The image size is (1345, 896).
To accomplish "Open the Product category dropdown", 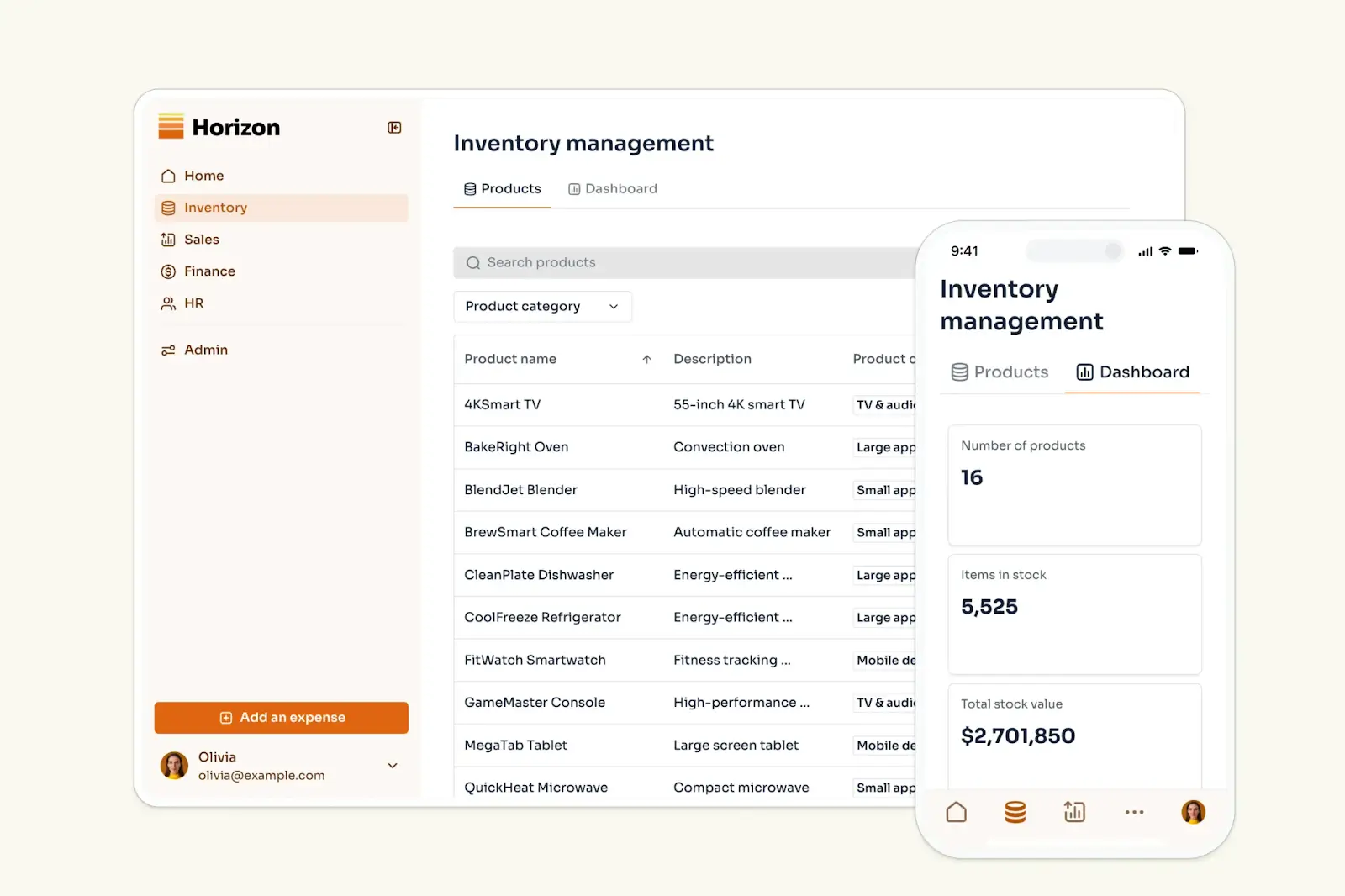I will point(542,306).
